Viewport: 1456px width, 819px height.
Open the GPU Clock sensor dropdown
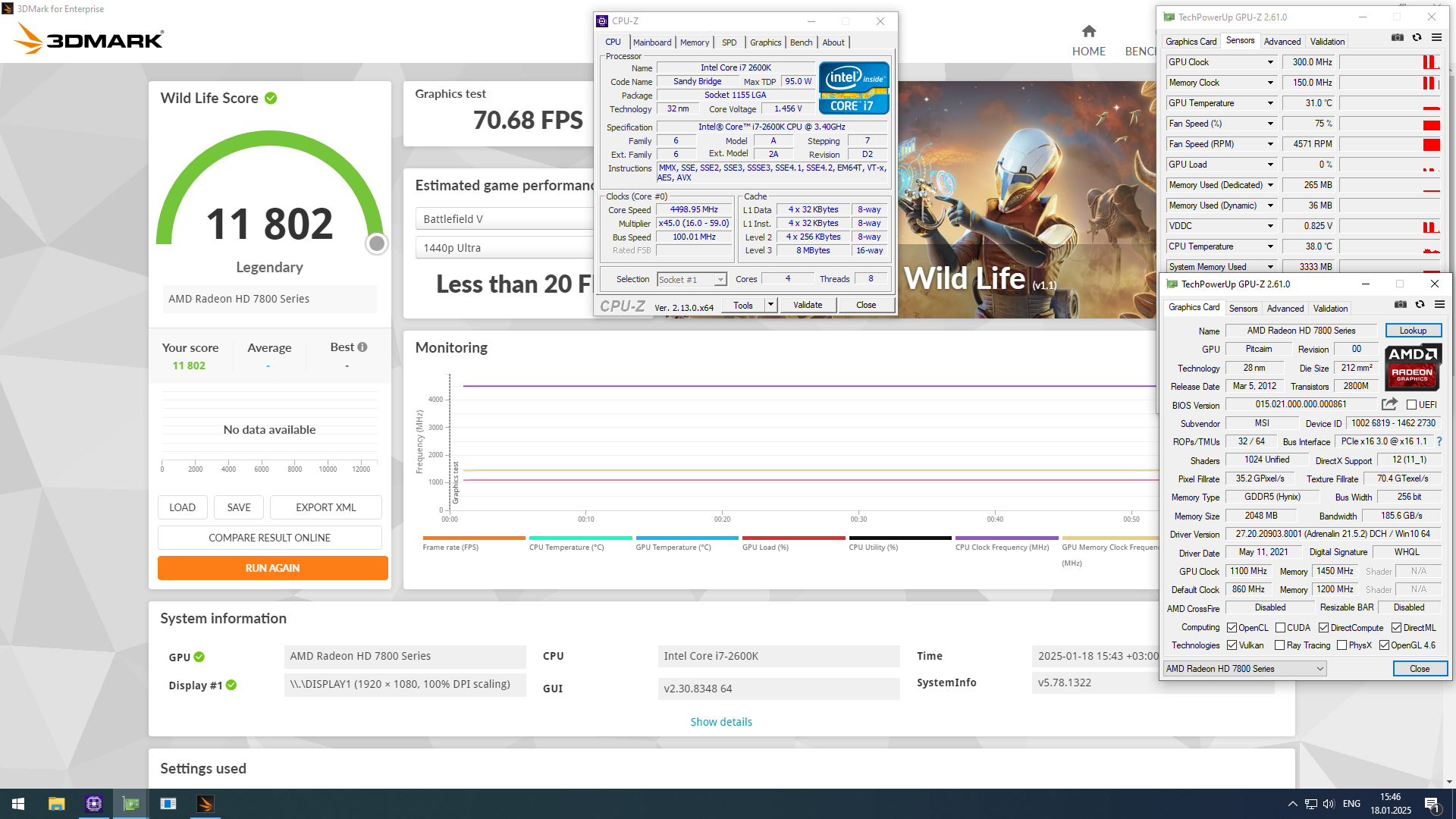point(1270,62)
